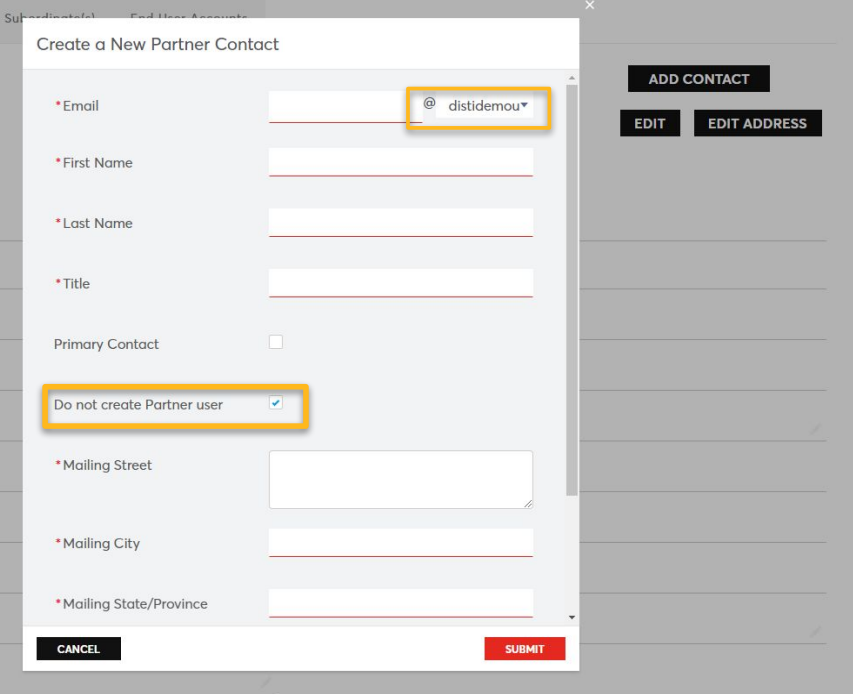Focus the Last Name field
The image size is (853, 694).
(400, 222)
